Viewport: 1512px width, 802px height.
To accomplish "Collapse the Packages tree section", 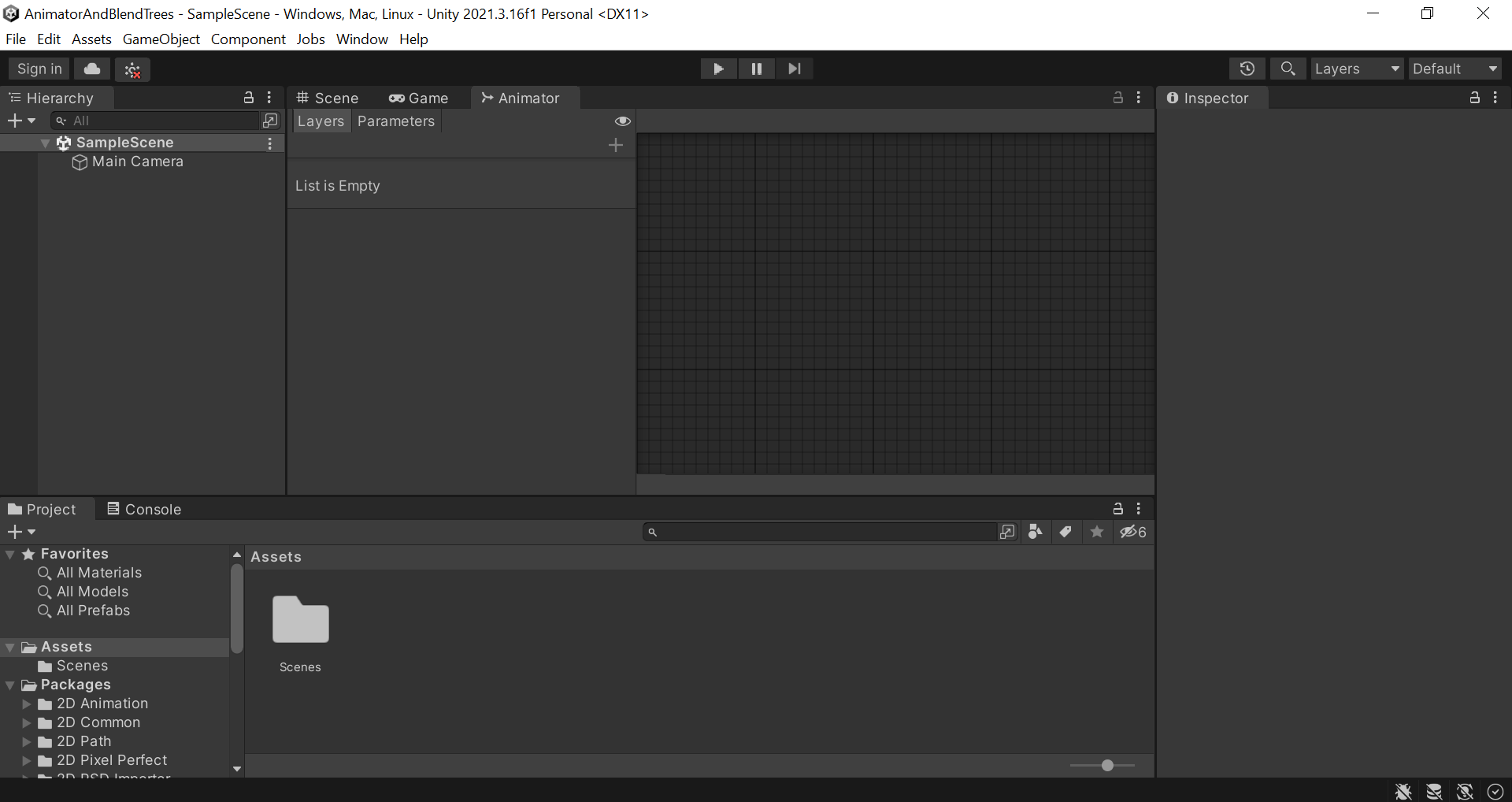I will 10,685.
